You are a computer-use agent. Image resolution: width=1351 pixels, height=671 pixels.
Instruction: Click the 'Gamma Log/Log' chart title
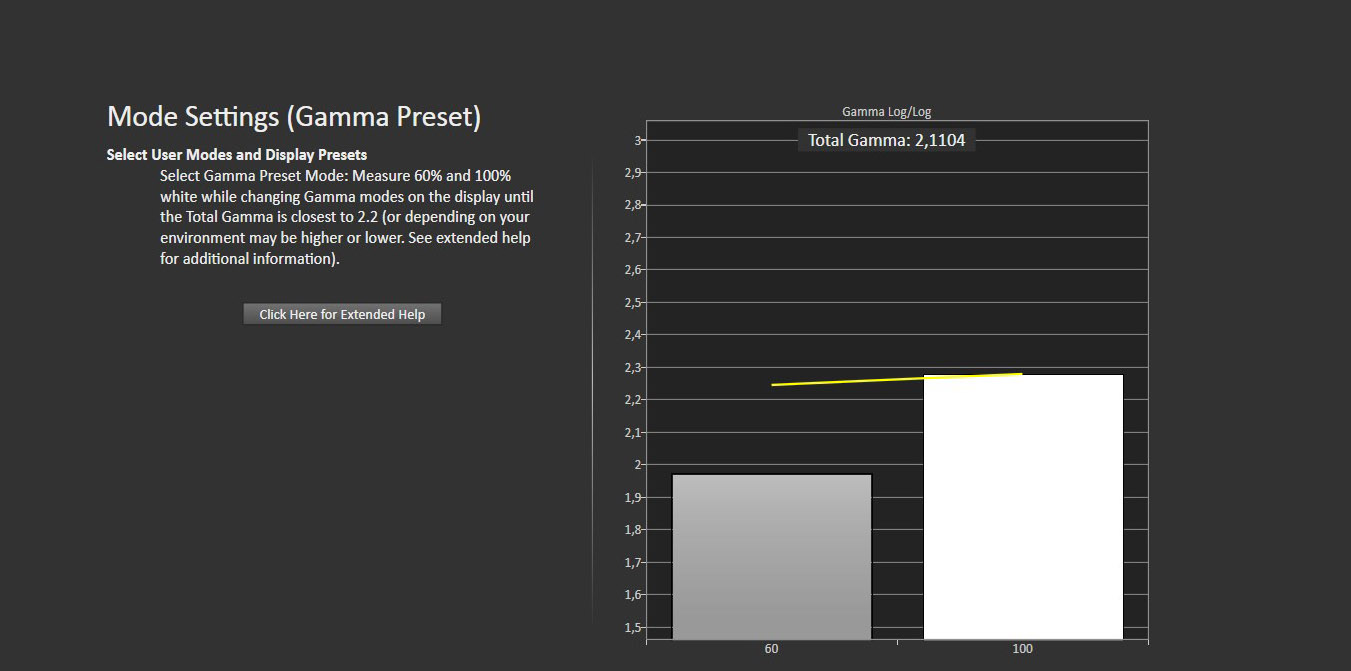886,112
